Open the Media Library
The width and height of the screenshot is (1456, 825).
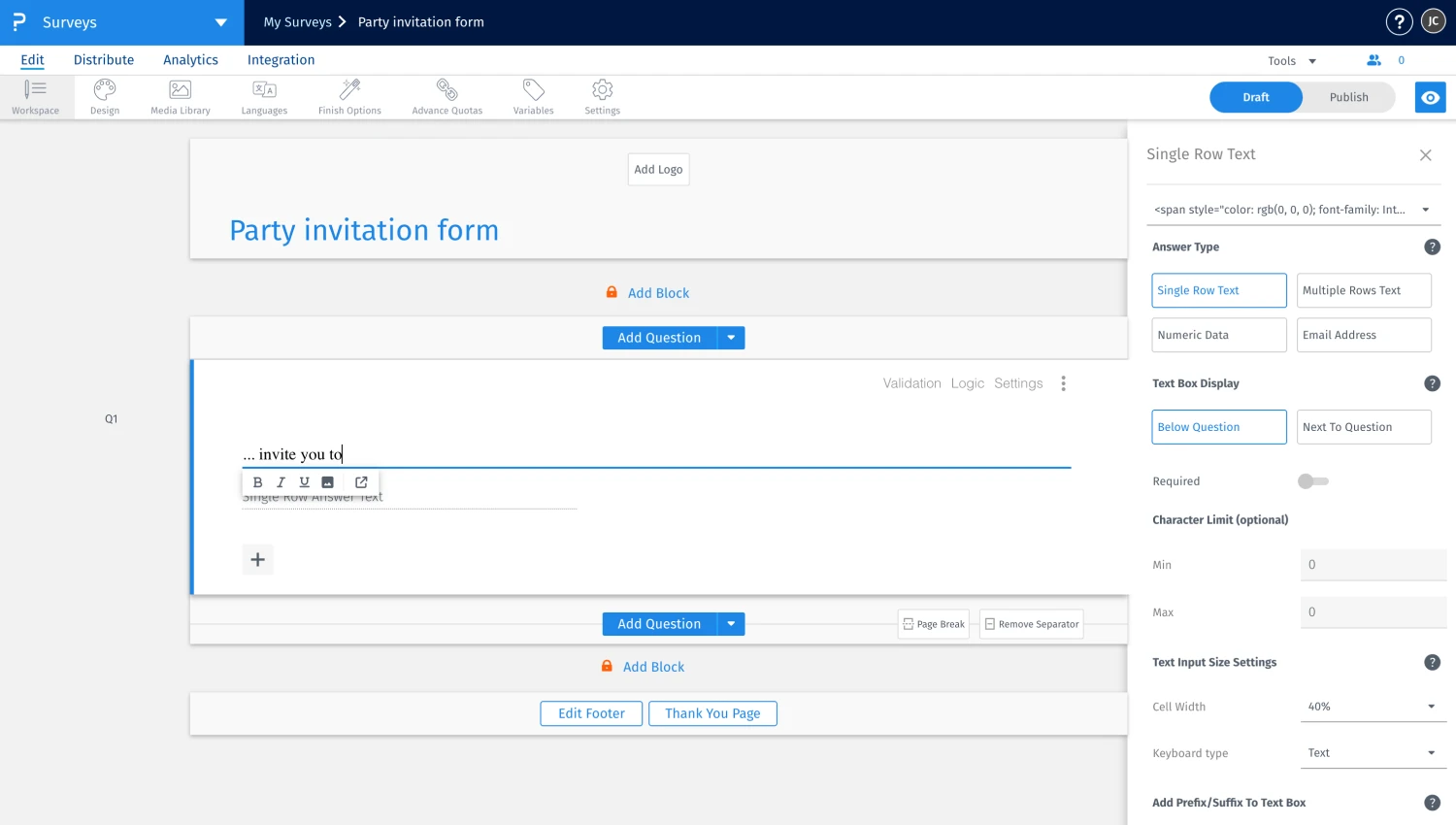180,96
